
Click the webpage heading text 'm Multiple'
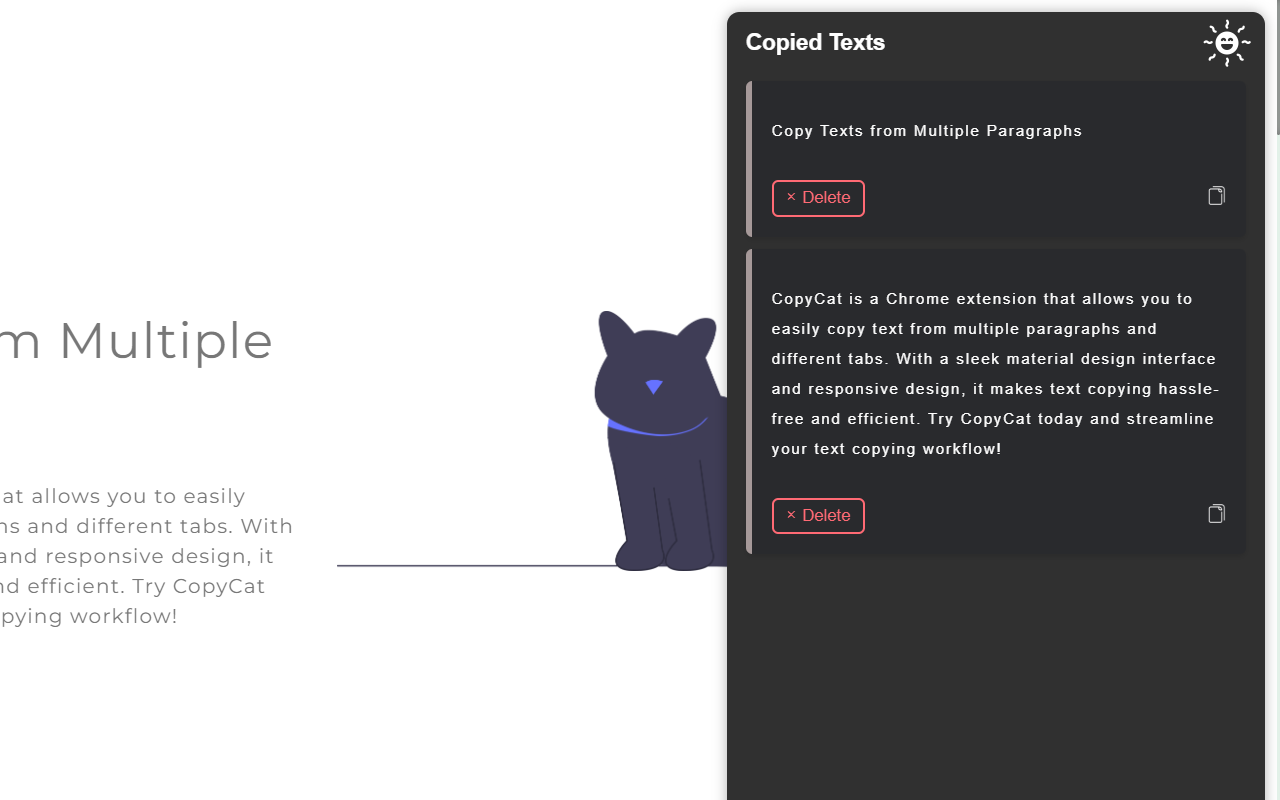tap(137, 341)
